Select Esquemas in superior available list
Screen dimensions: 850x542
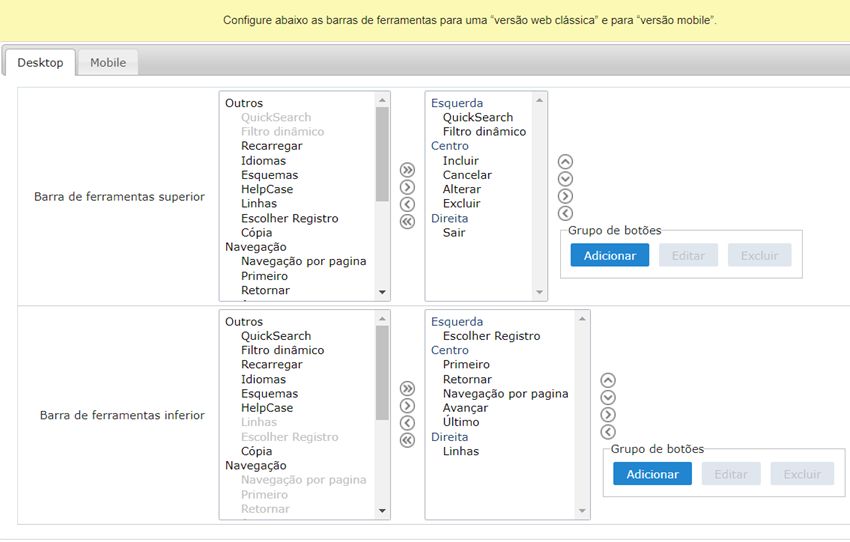269,175
